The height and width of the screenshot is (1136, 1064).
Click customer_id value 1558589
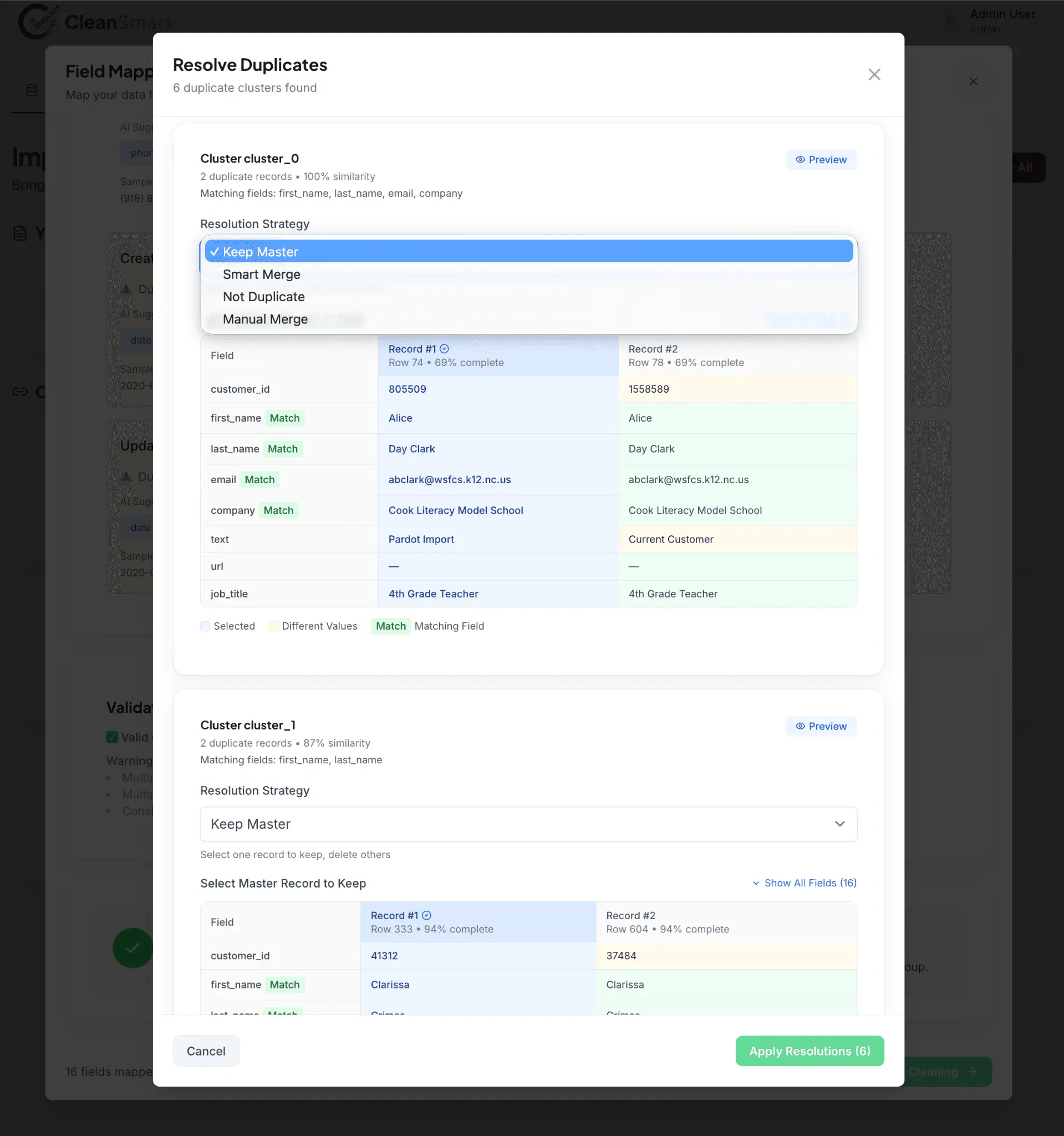648,389
